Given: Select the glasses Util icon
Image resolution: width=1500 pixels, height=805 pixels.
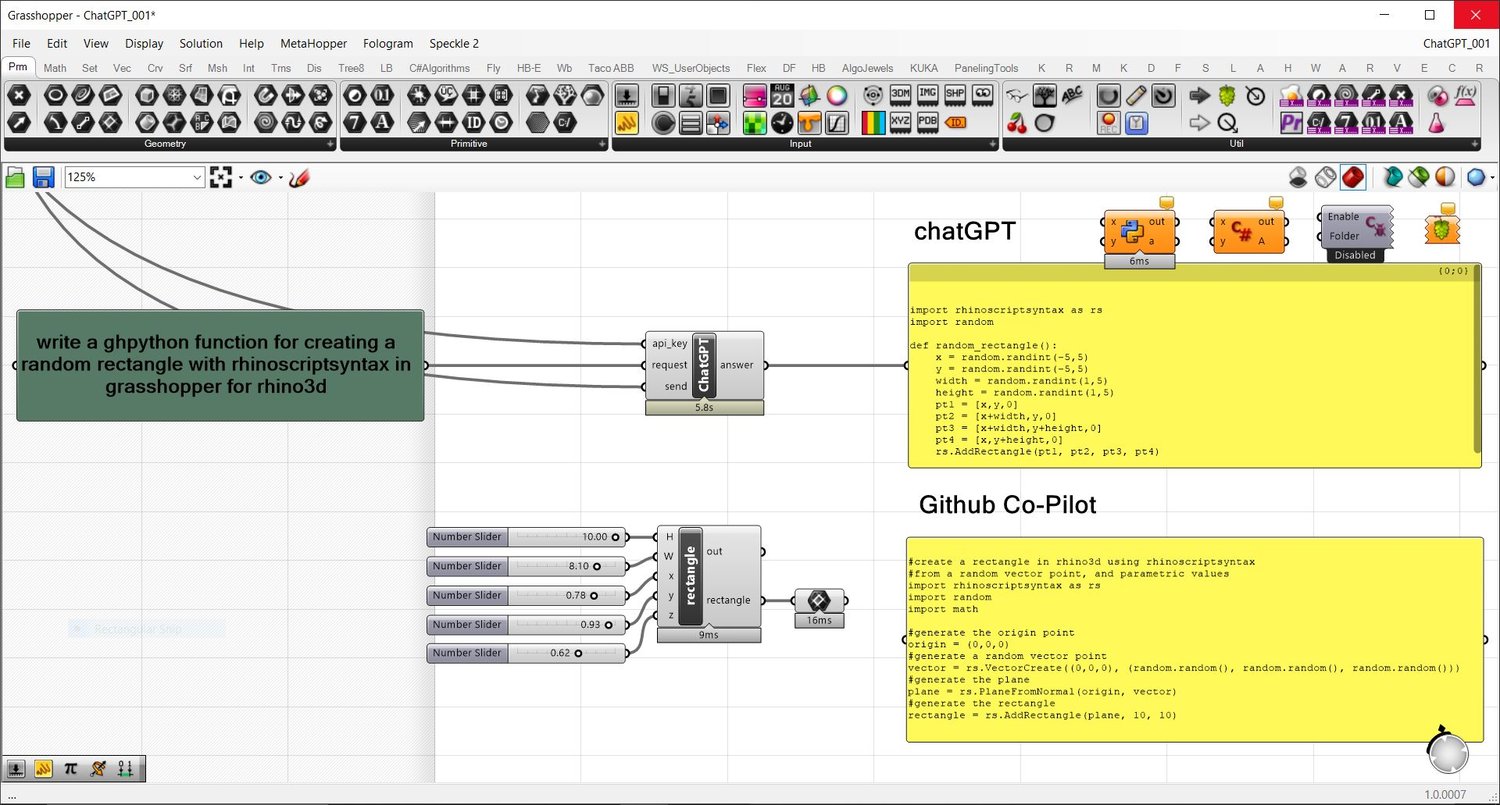Looking at the screenshot, I should (x=1017, y=96).
